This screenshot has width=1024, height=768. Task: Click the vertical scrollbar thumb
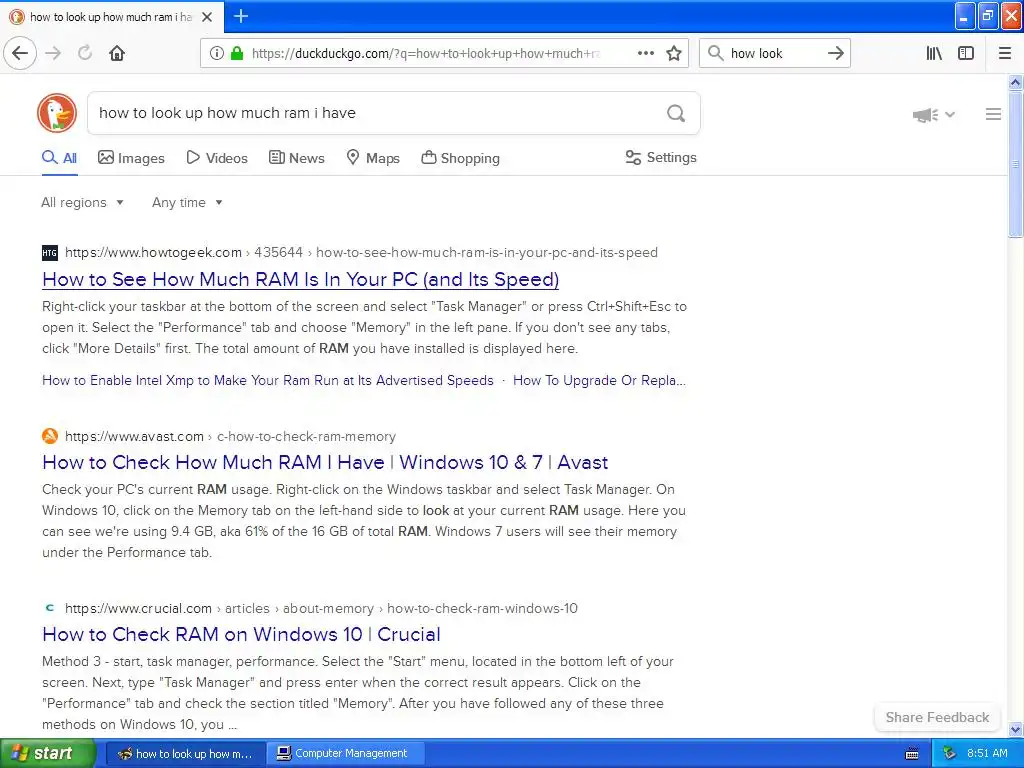coord(1015,164)
